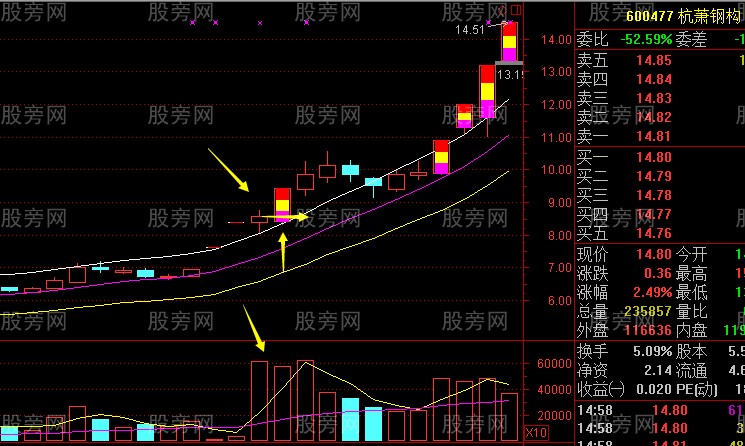This screenshot has height=446, width=745.
Task: Select the 卖四 14.84 ask row
Action: [x=660, y=79]
